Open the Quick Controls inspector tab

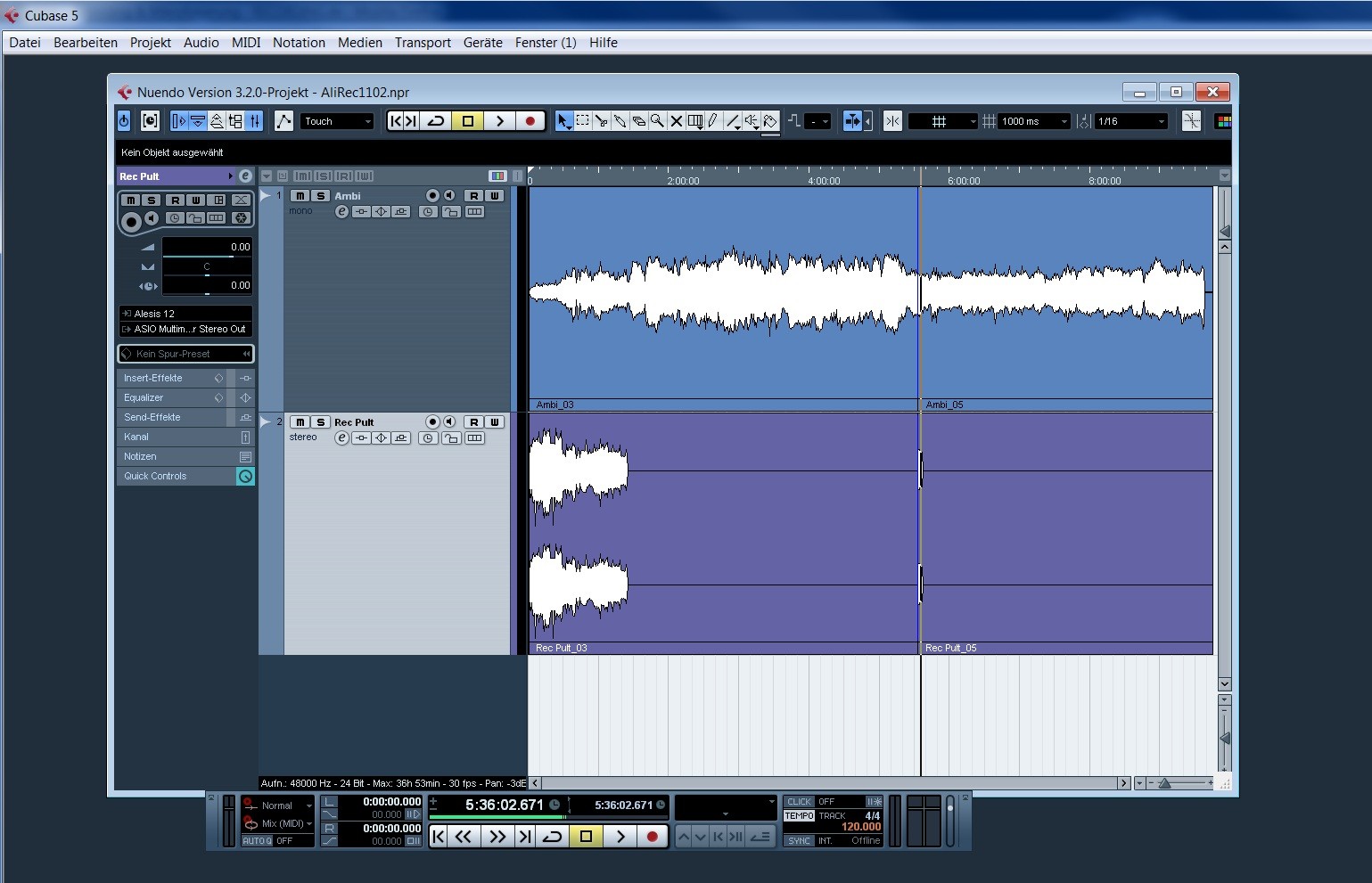click(x=185, y=476)
